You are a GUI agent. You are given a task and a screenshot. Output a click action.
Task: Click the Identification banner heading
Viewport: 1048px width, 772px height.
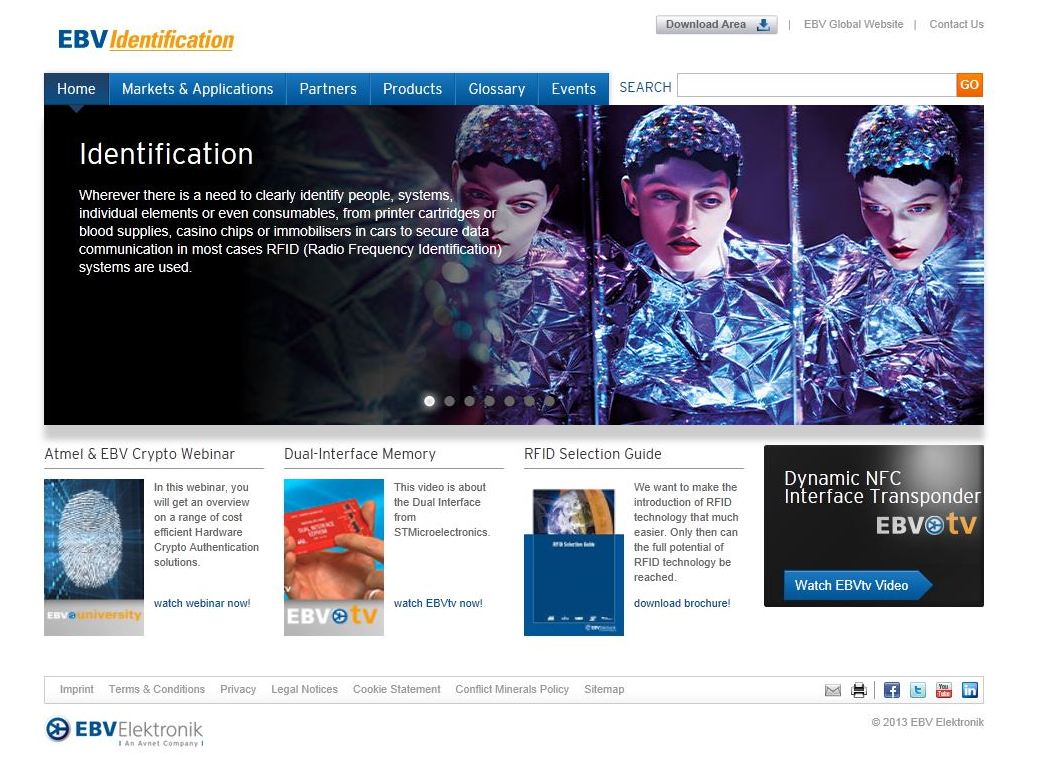click(x=166, y=154)
